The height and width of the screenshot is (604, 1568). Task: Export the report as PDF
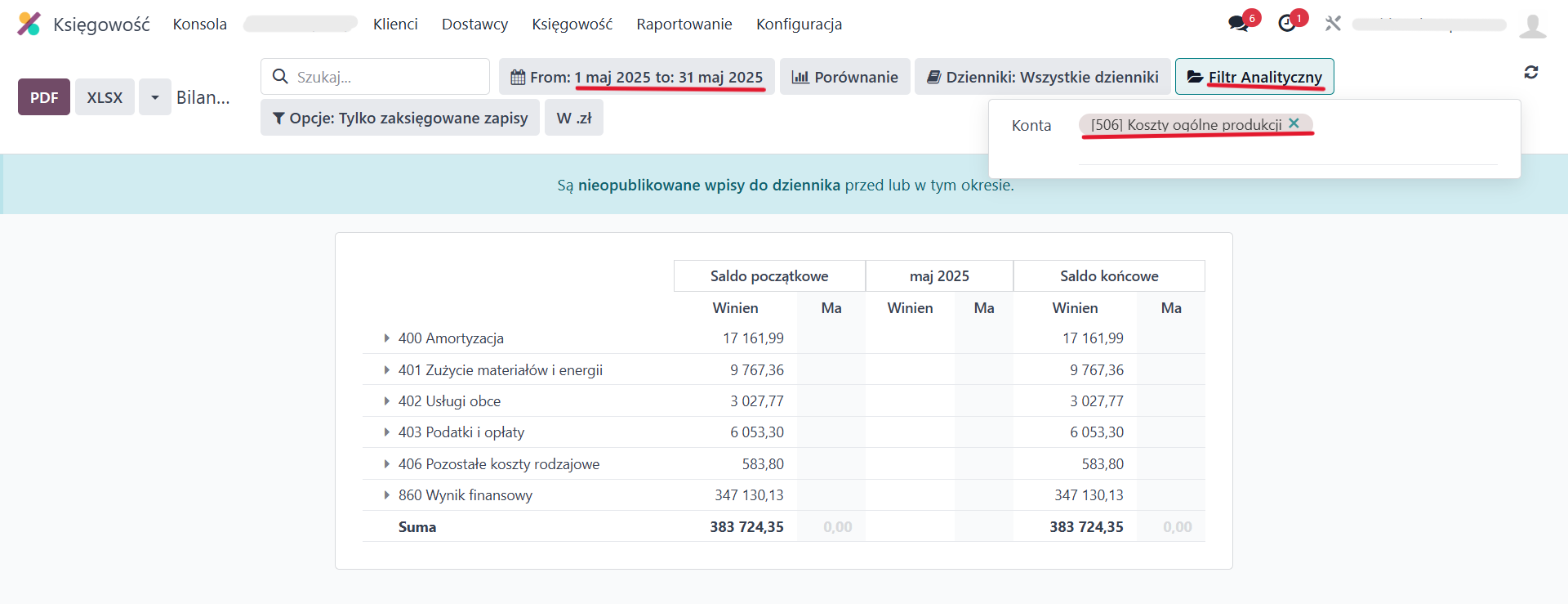point(44,97)
